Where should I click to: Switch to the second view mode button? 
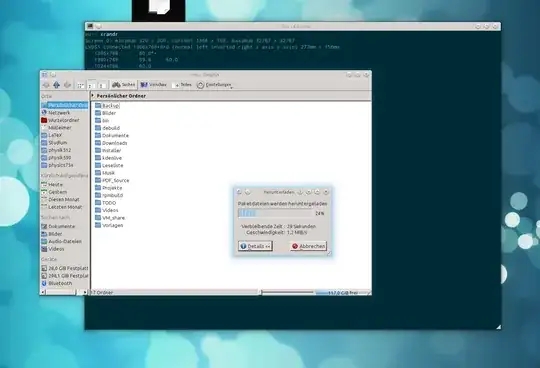[x=91, y=85]
